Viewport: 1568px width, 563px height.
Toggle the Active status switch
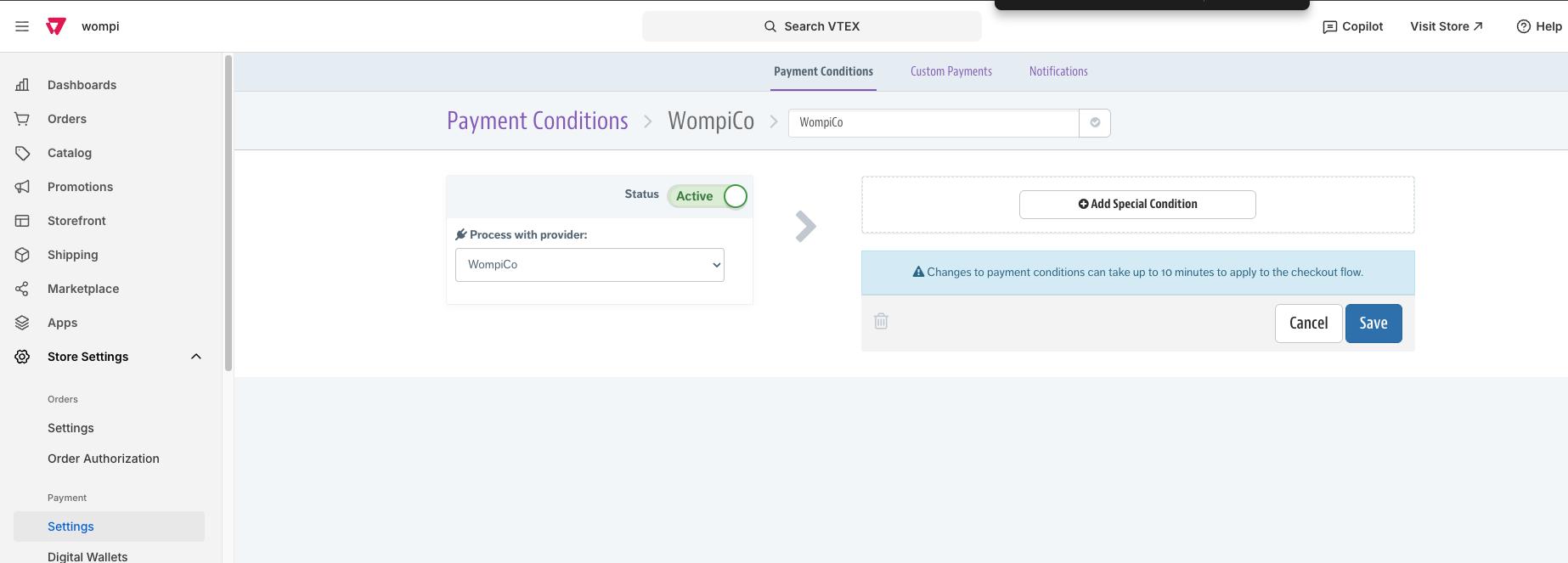coord(708,196)
